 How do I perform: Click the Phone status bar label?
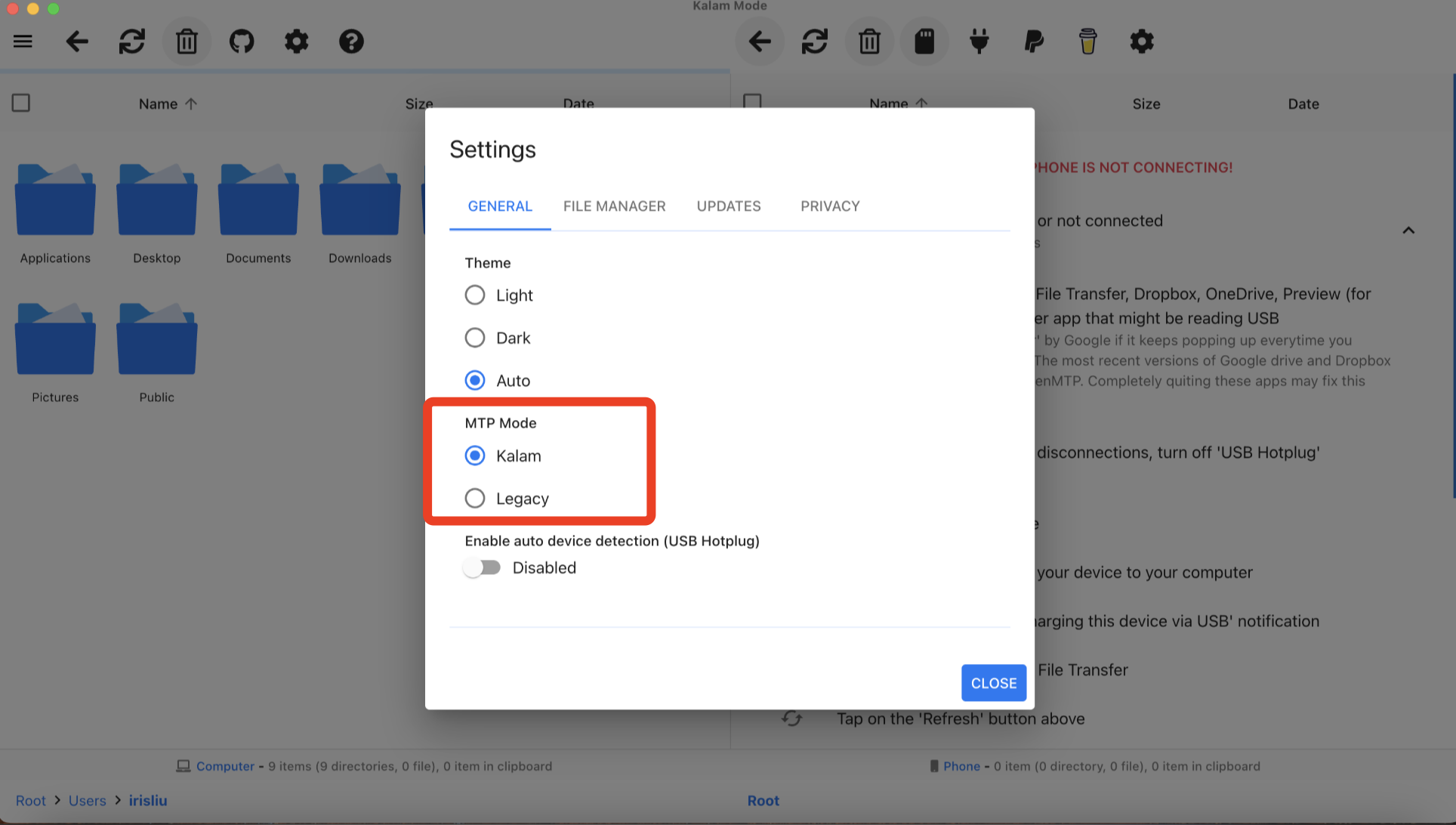[961, 766]
